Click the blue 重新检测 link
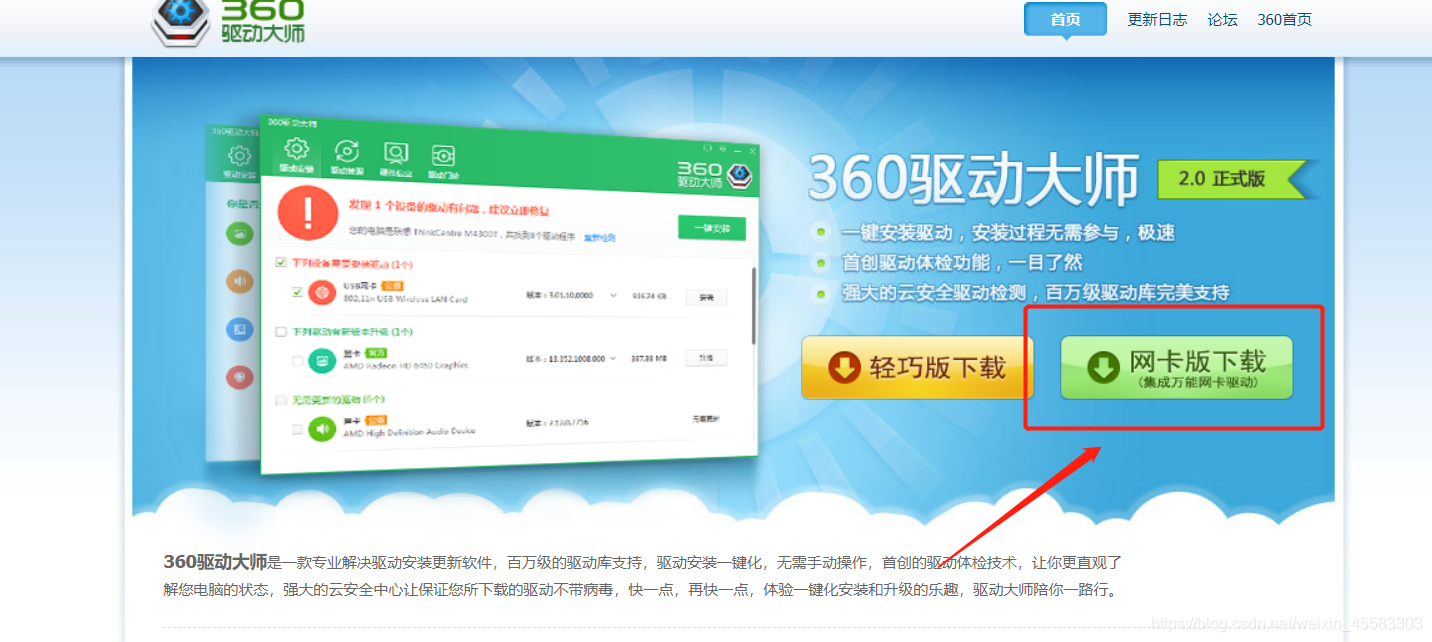 tap(600, 238)
